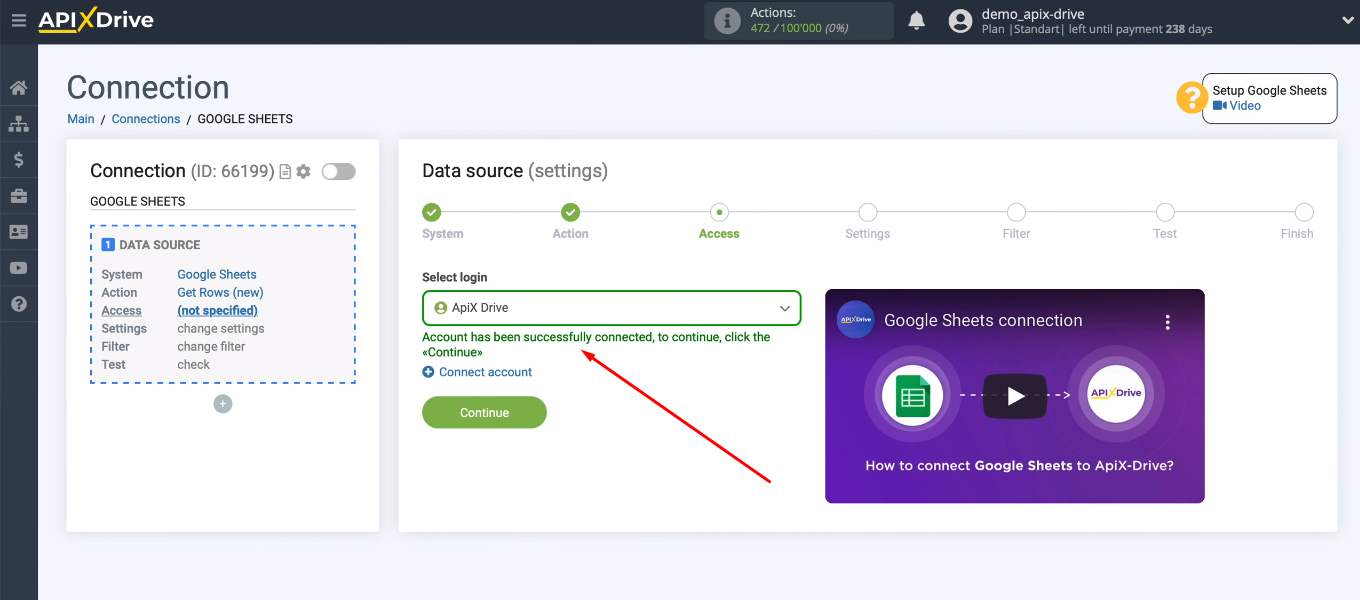
Task: Select the Settings step in the progress bar
Action: [867, 212]
